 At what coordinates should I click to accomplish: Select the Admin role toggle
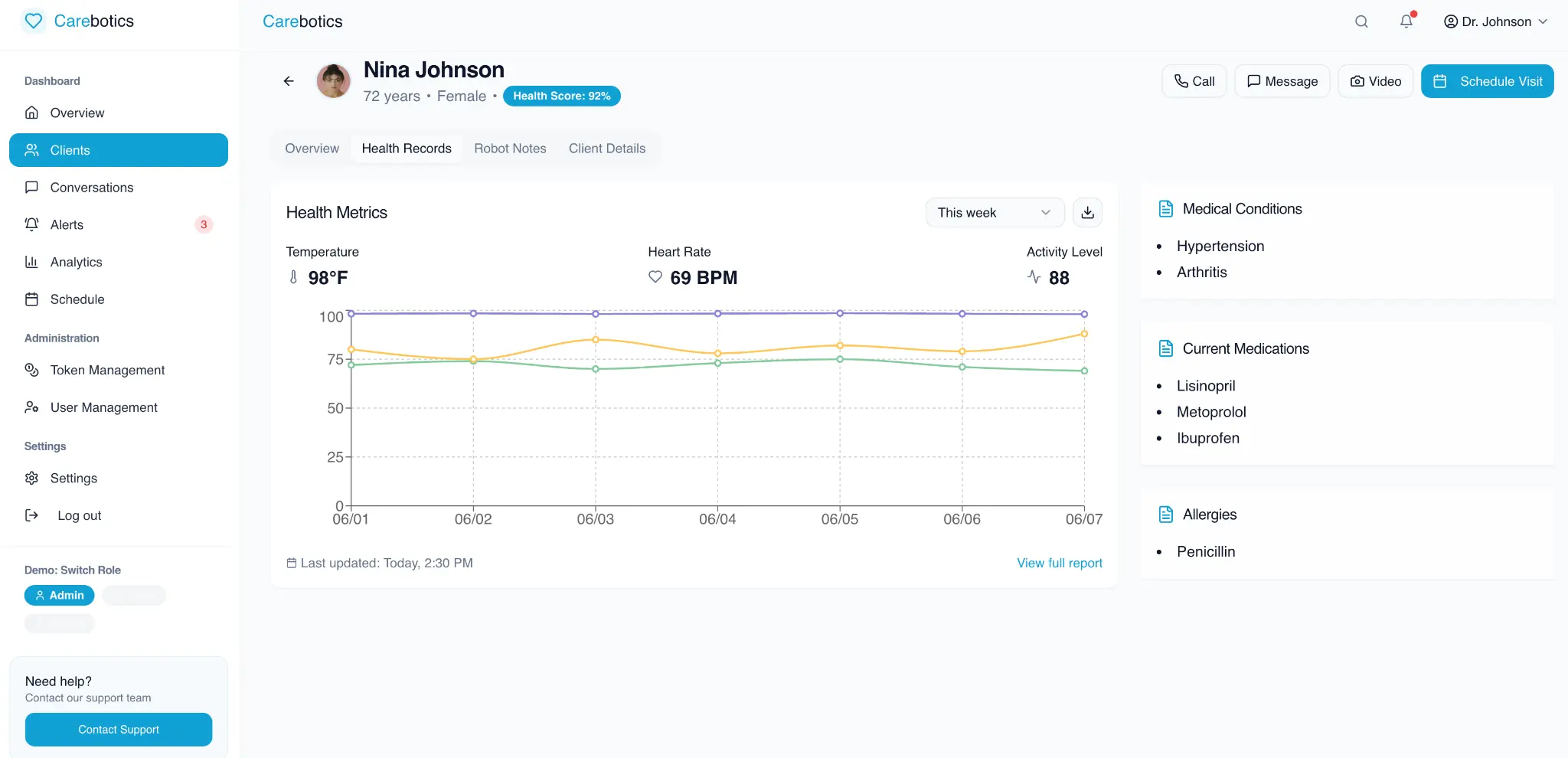coord(60,595)
